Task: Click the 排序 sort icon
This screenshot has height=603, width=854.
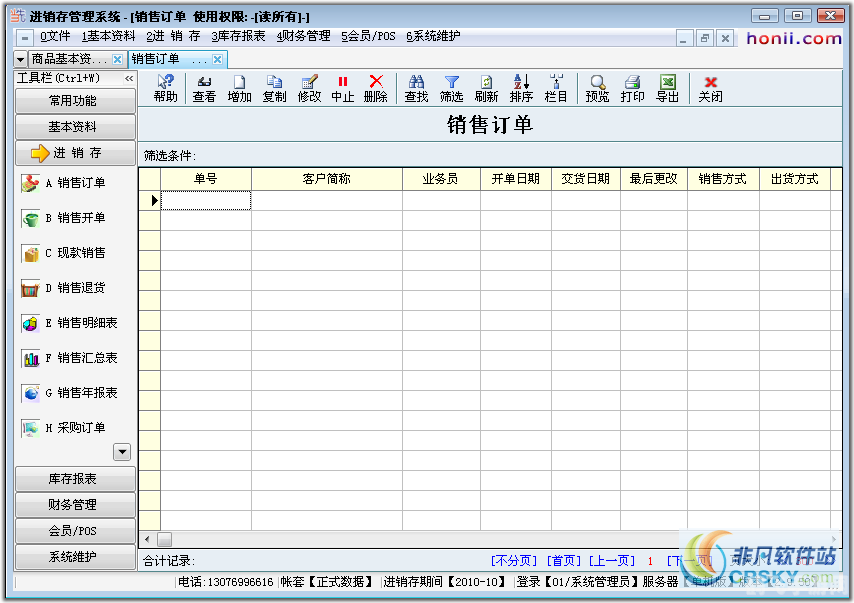Action: pyautogui.click(x=521, y=86)
